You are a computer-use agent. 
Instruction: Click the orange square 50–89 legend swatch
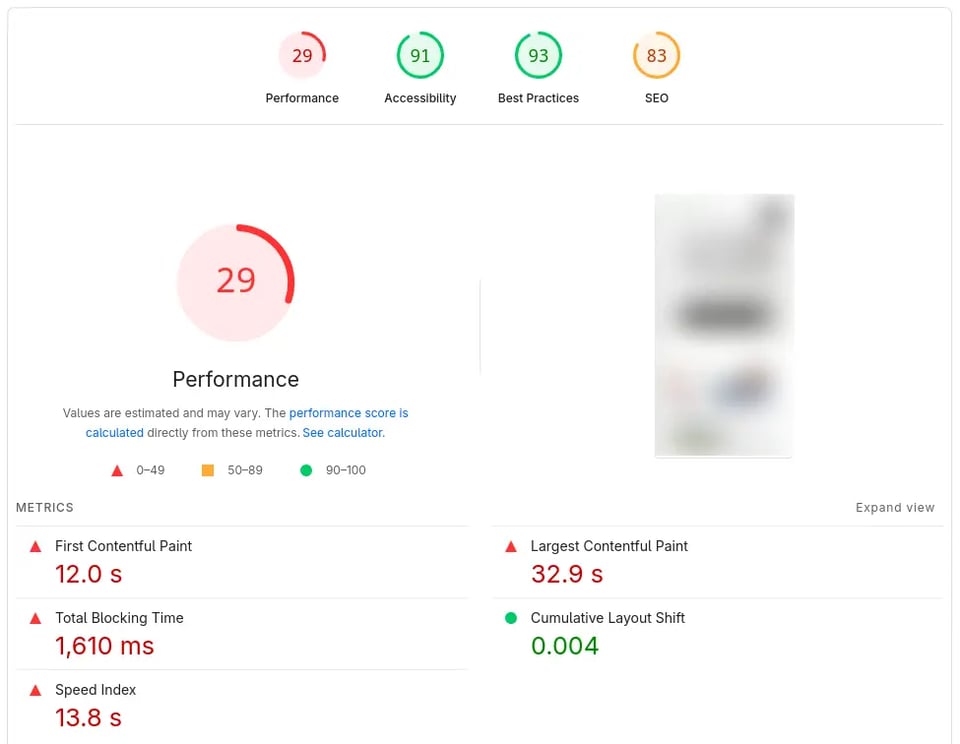208,470
